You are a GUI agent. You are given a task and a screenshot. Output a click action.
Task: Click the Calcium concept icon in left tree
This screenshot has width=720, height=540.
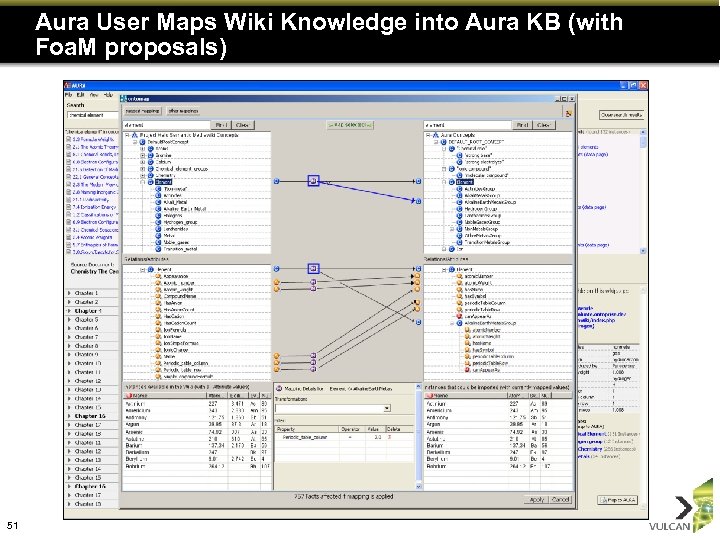[151, 162]
